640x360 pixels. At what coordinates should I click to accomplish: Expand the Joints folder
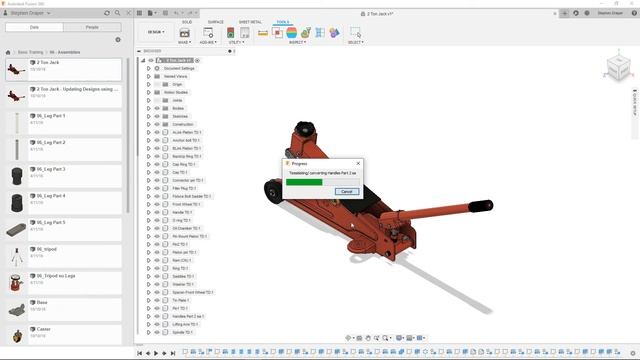click(x=149, y=100)
